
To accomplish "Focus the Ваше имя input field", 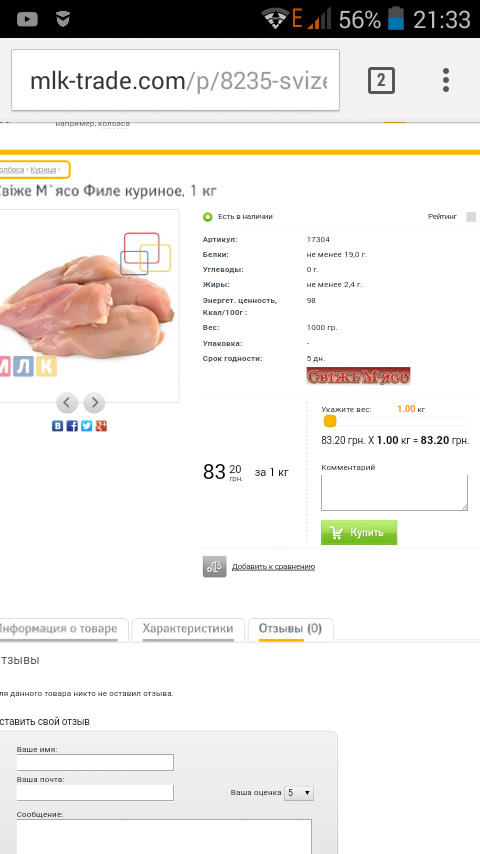I will click(x=95, y=762).
